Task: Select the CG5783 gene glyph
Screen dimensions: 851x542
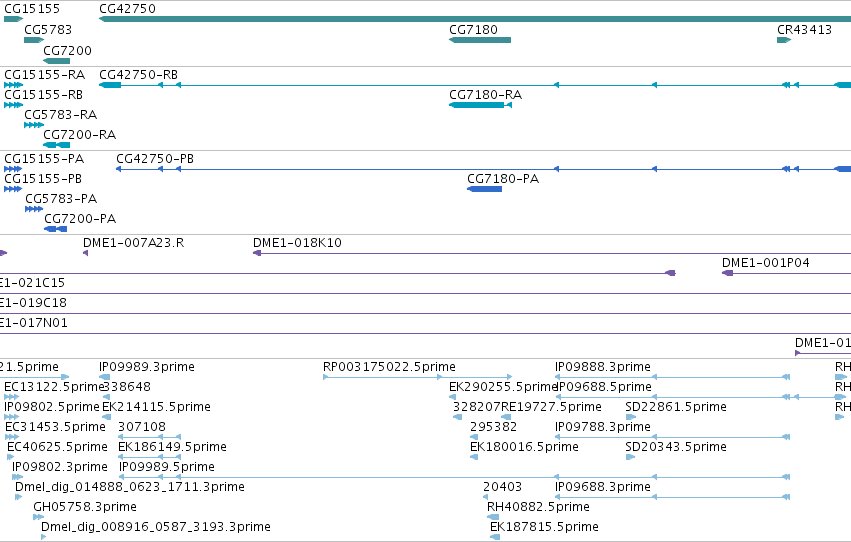Action: [34, 40]
